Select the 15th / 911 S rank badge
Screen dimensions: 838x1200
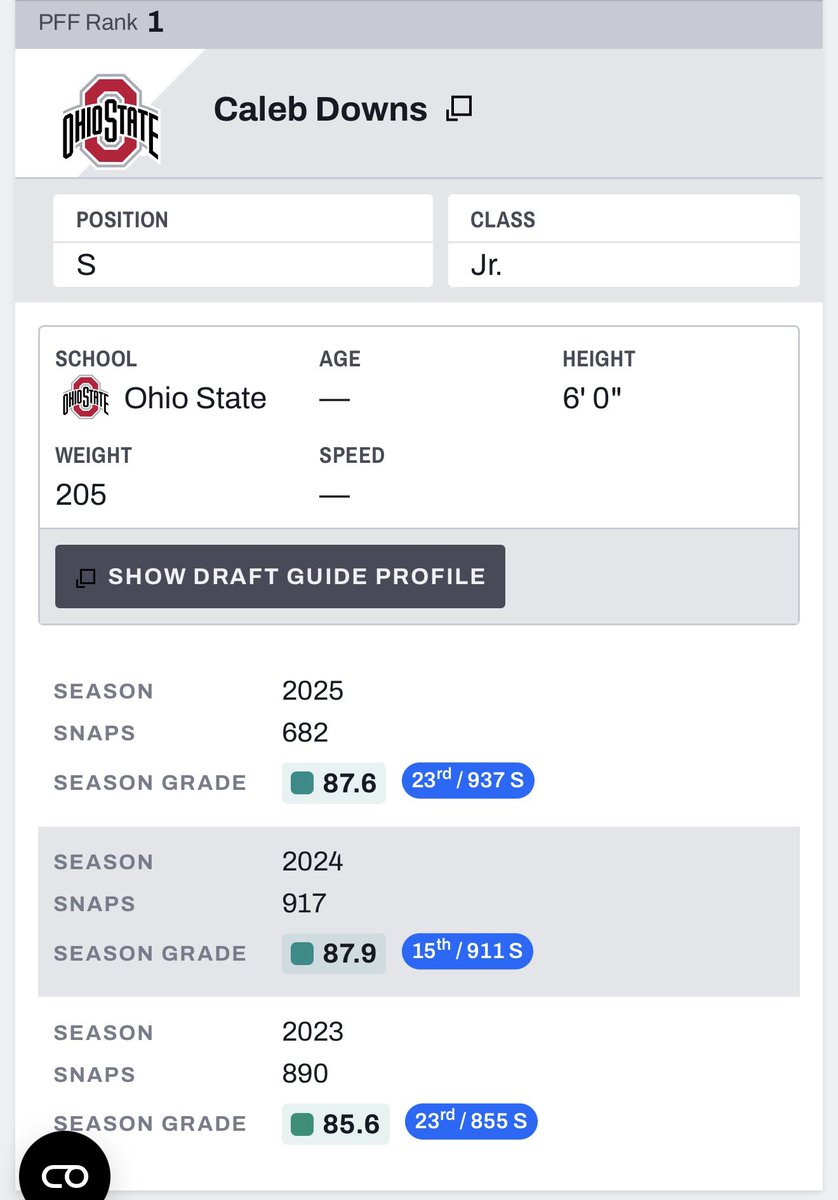pos(468,951)
